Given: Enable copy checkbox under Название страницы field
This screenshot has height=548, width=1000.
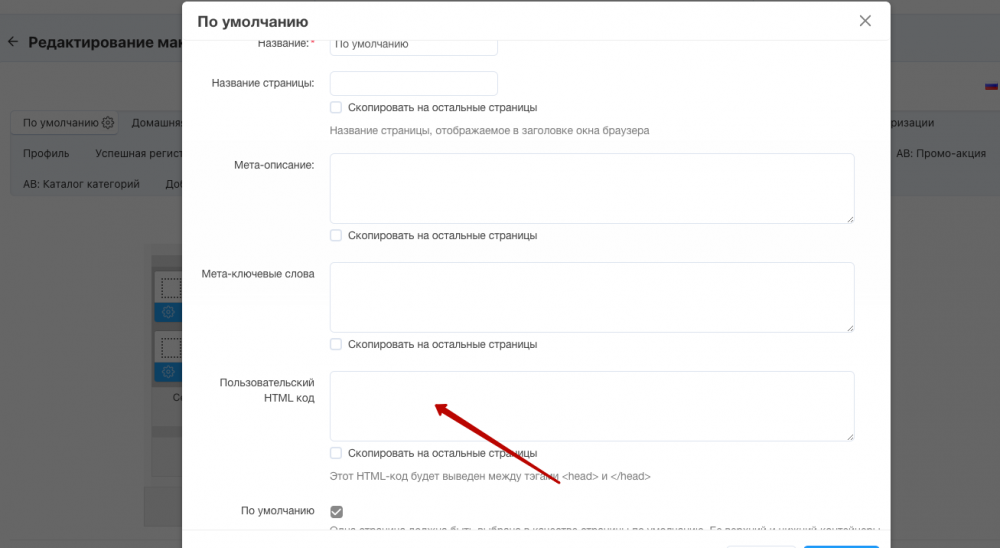Looking at the screenshot, I should (336, 107).
